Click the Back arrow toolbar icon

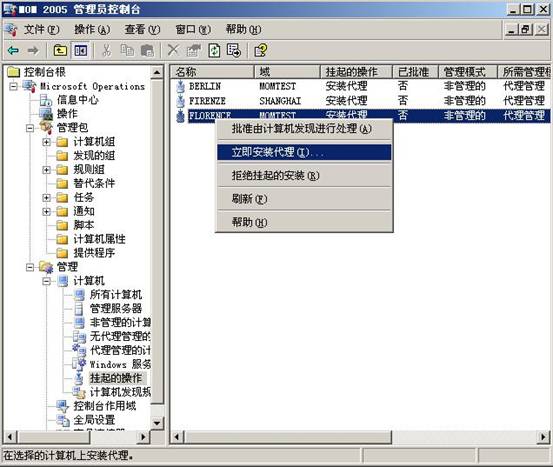click(x=13, y=50)
